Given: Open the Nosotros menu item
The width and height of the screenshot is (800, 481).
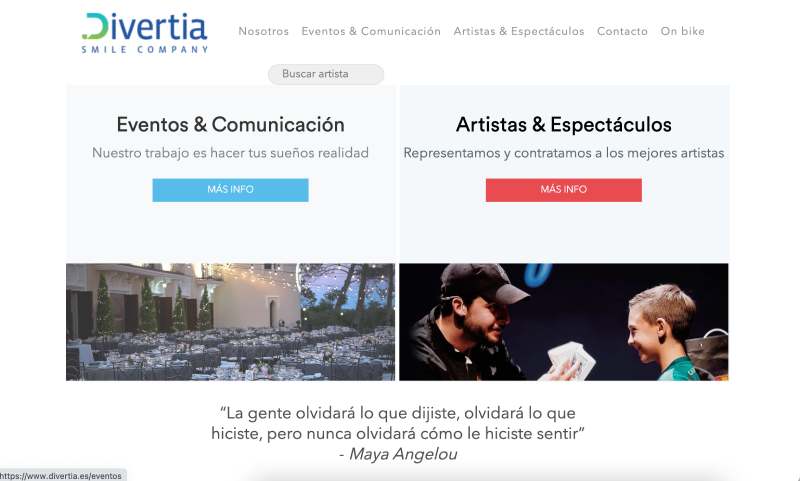Looking at the screenshot, I should click(263, 31).
